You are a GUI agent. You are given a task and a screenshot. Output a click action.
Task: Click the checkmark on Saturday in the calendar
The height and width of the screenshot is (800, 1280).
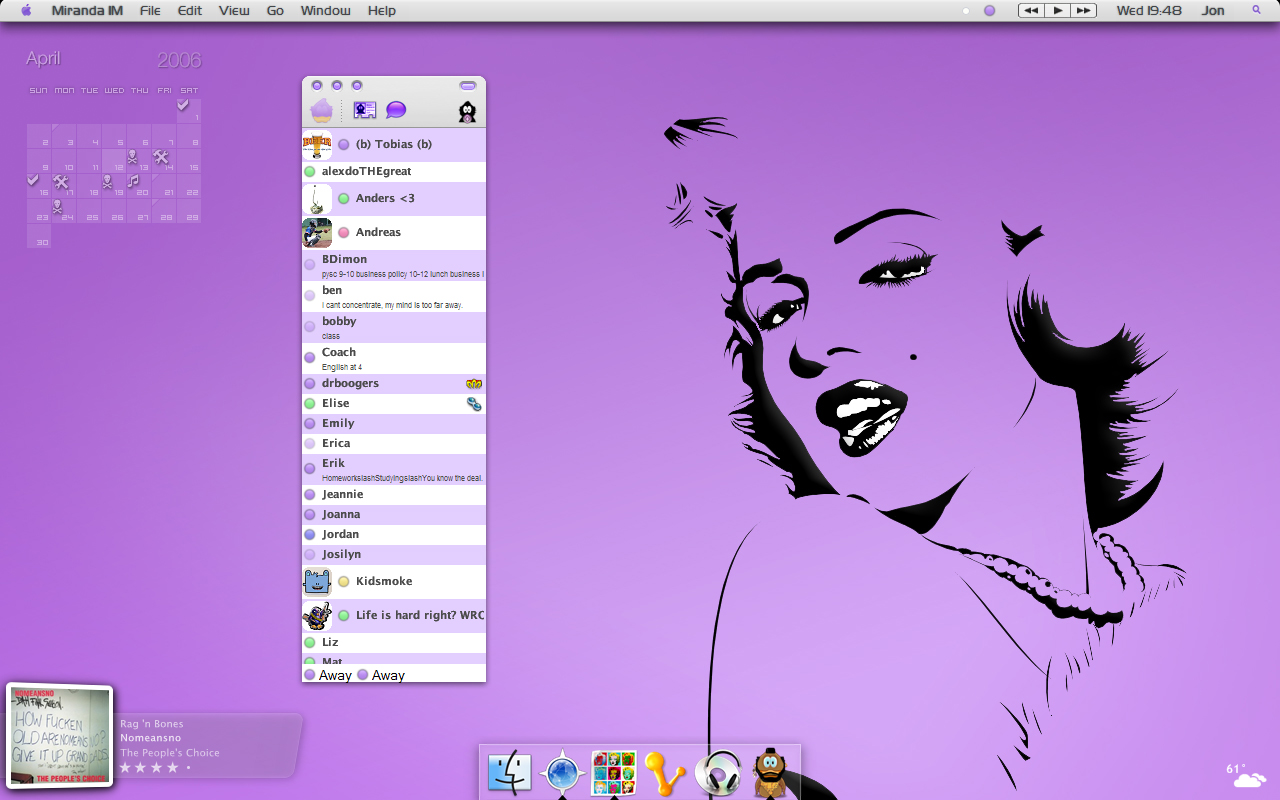(x=183, y=104)
